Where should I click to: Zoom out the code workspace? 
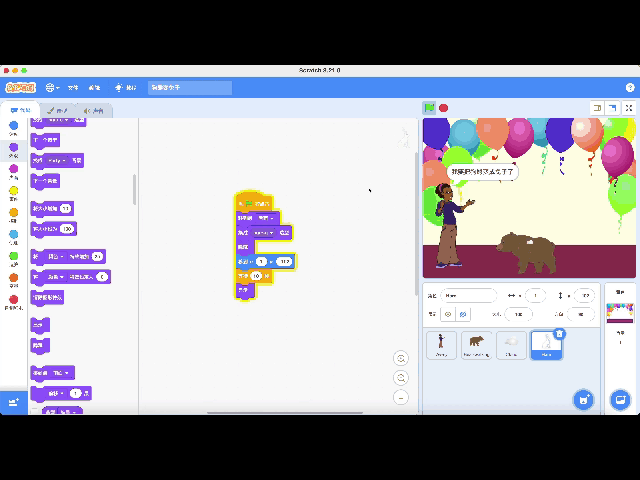[x=401, y=378]
